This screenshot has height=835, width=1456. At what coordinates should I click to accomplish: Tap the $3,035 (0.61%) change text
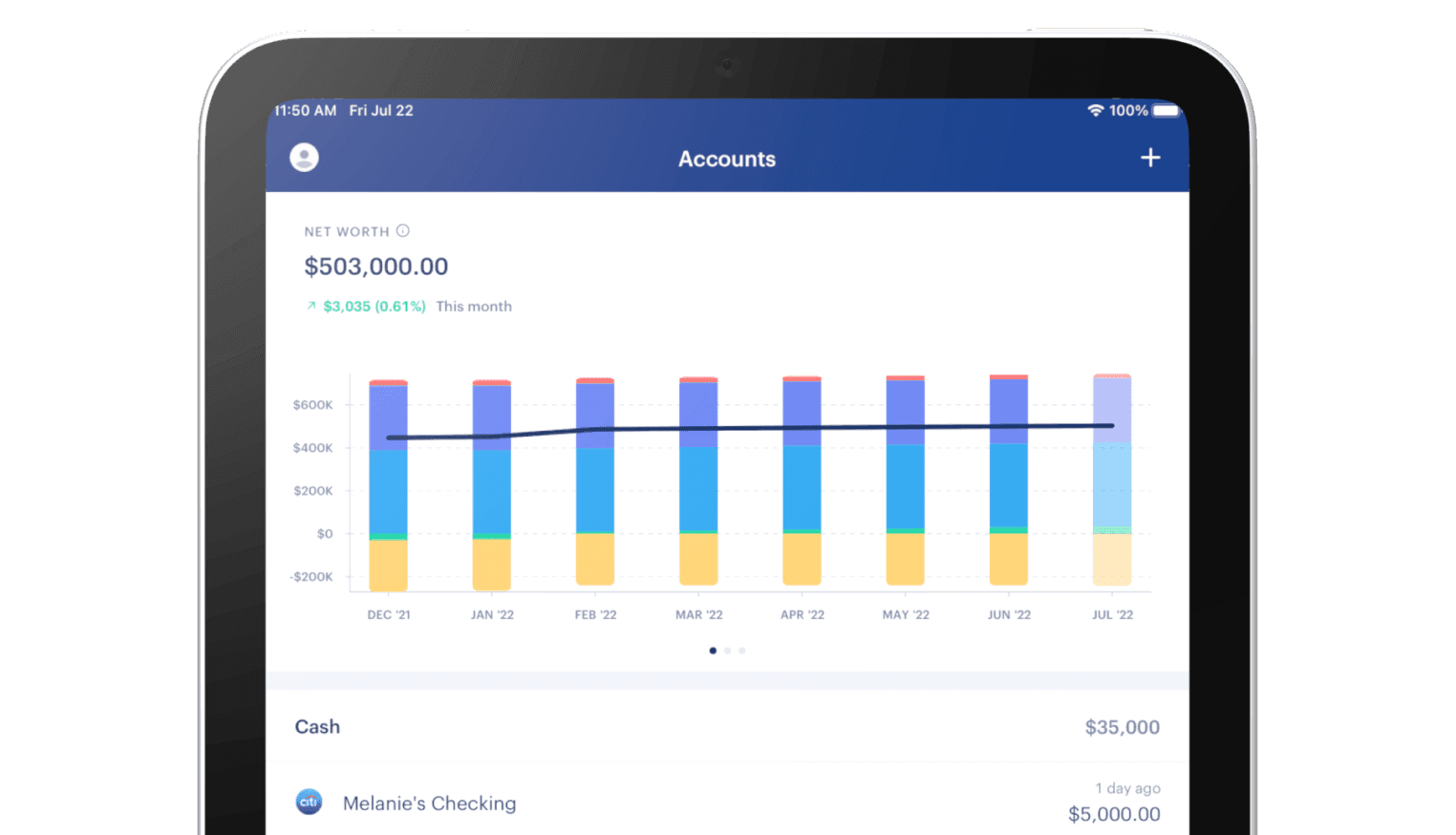pyautogui.click(x=375, y=306)
